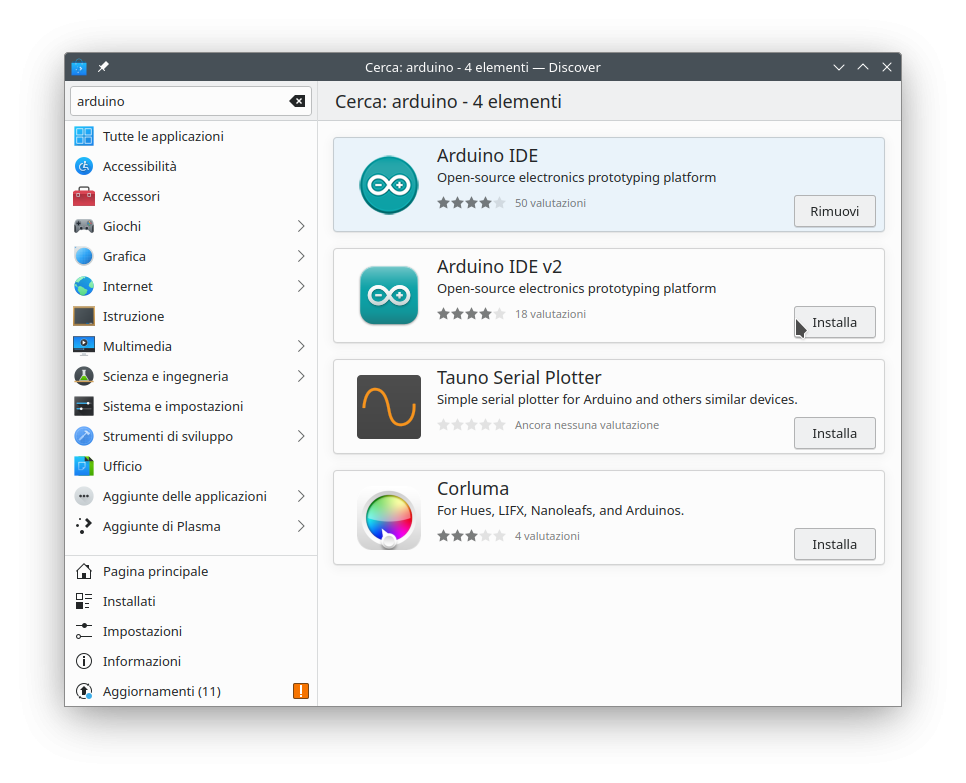This screenshot has width=966, height=783.
Task: Click Arduino IDE star rating
Action: pyautogui.click(x=471, y=203)
